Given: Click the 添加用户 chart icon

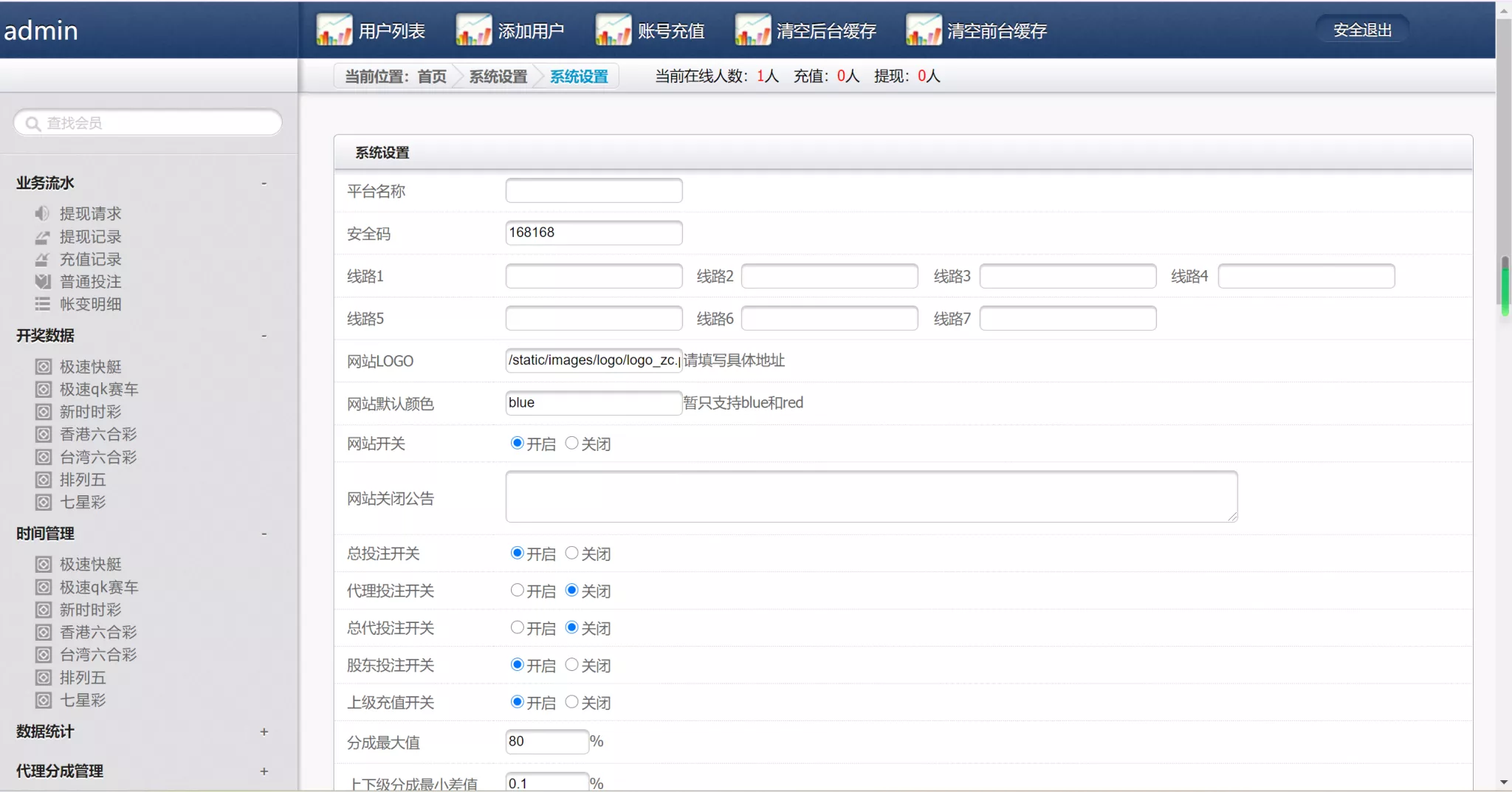Looking at the screenshot, I should click(x=473, y=30).
